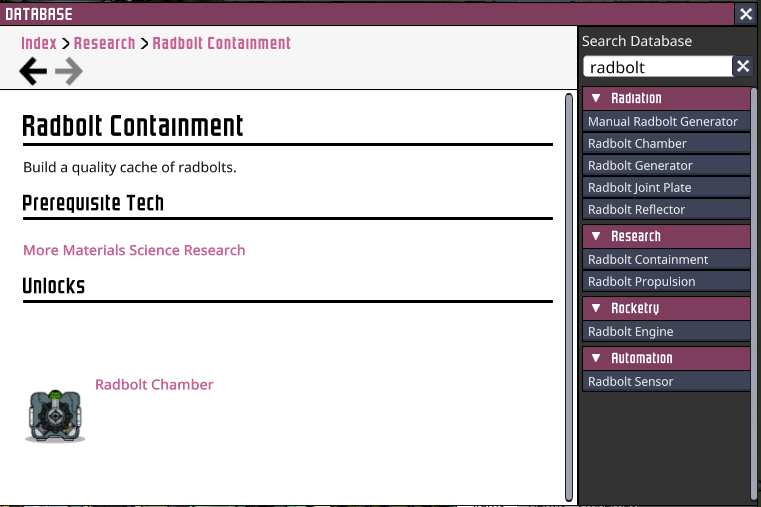Image resolution: width=761 pixels, height=507 pixels.
Task: Select Manual Radbolt Generator entry
Action: tap(666, 121)
